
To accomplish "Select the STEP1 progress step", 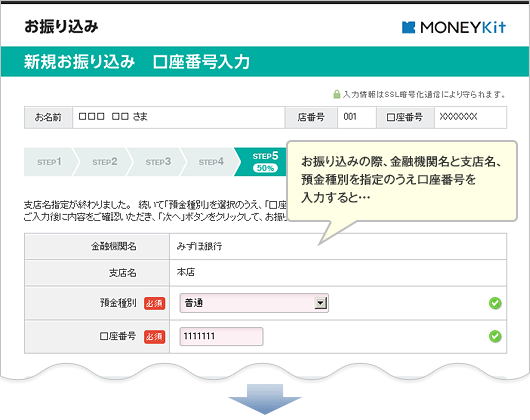I will (x=49, y=162).
